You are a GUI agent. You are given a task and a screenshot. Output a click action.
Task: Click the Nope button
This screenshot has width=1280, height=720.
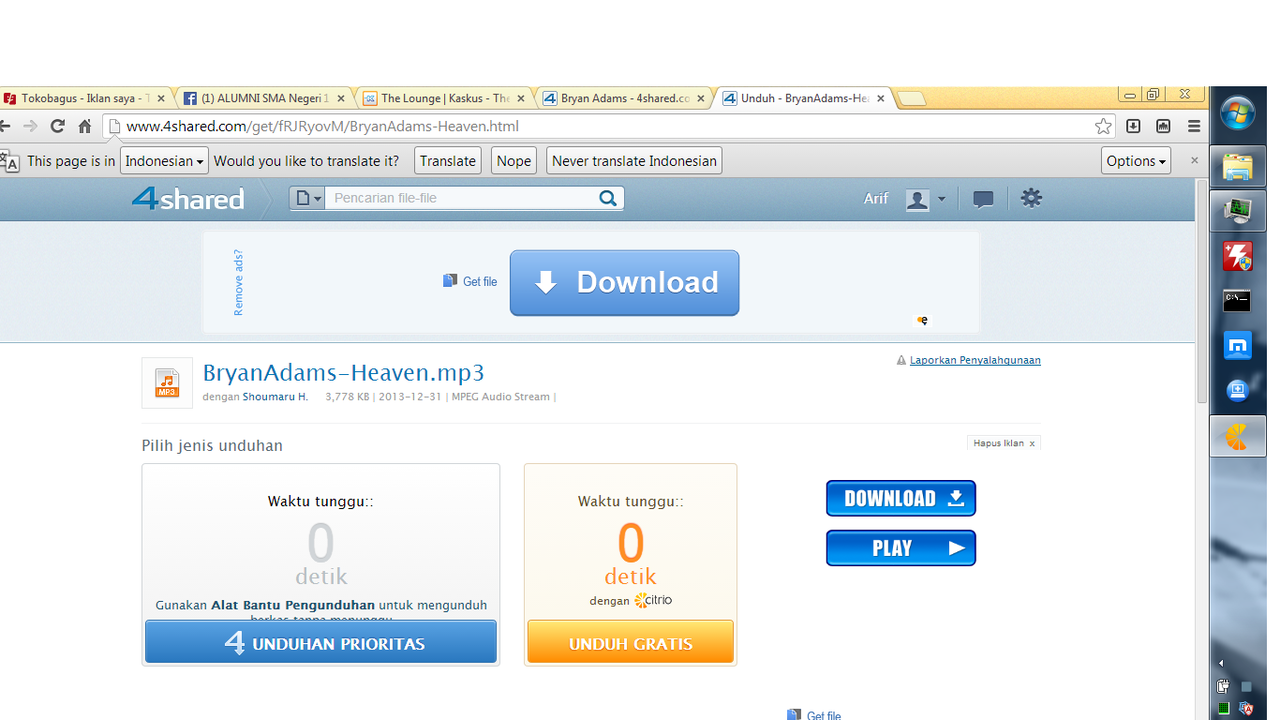[514, 161]
